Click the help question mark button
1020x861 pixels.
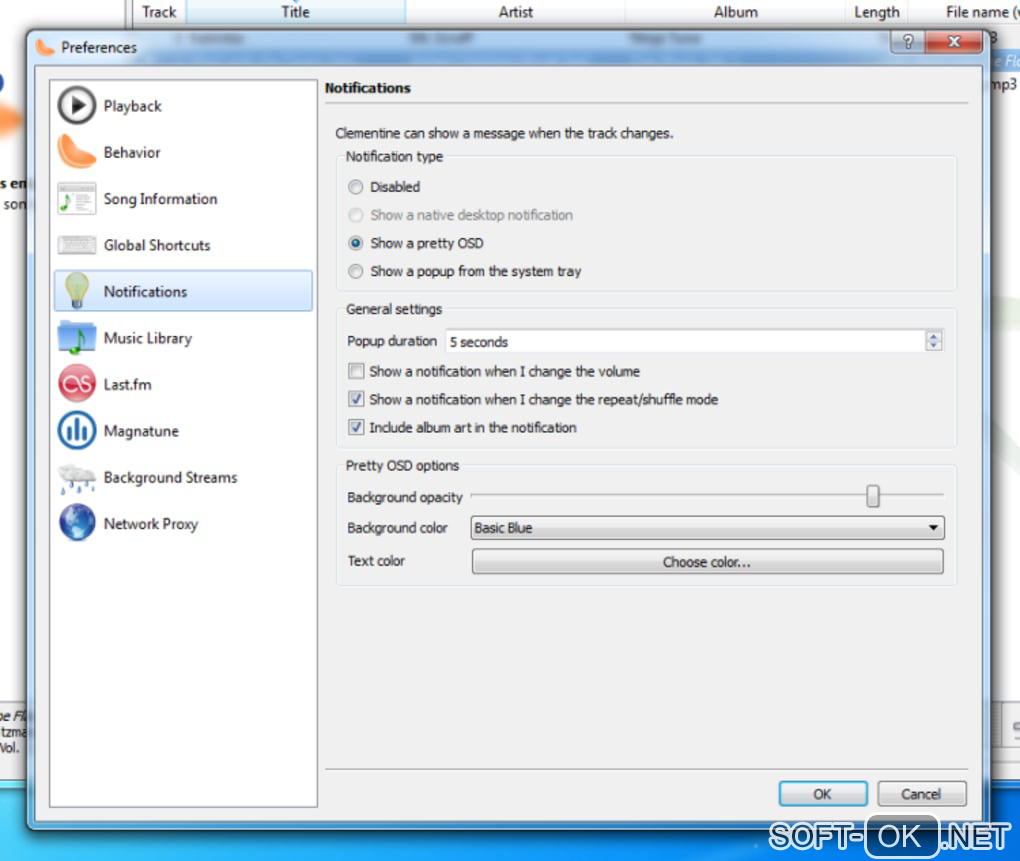[908, 42]
